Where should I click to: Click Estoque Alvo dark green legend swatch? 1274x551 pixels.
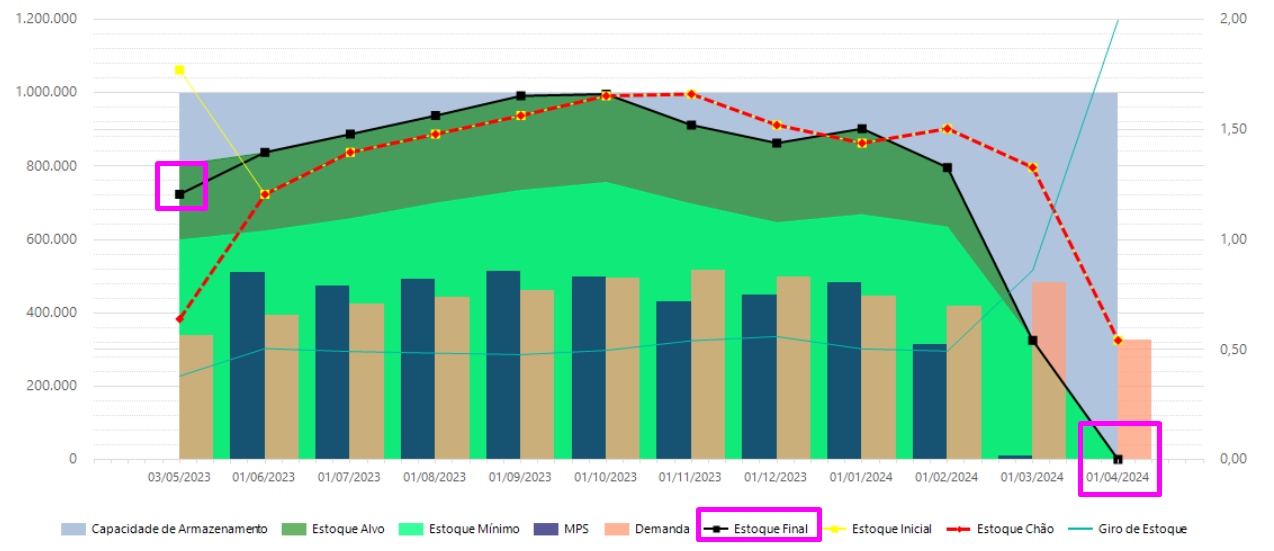(x=294, y=529)
